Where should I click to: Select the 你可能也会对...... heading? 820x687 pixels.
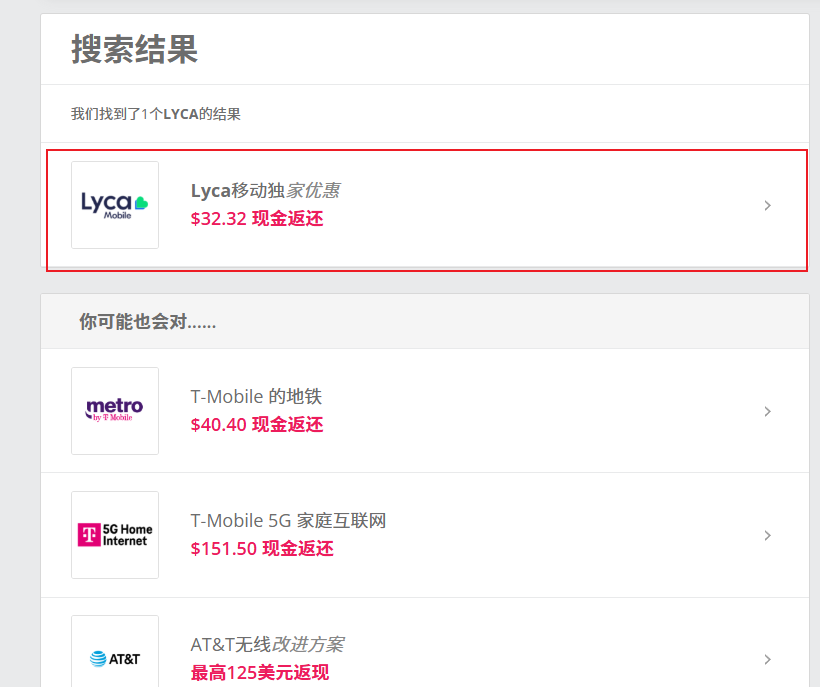tap(147, 322)
